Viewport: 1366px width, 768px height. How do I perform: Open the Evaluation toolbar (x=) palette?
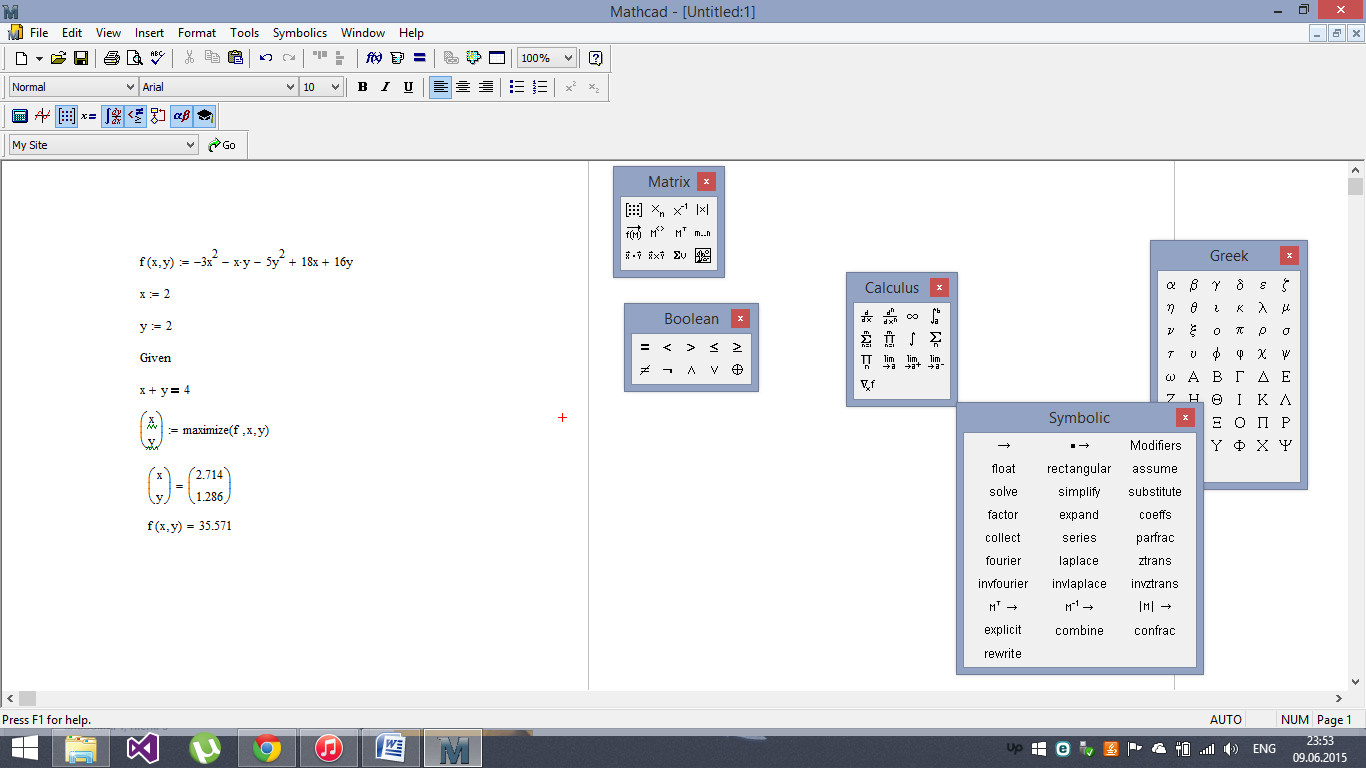point(89,116)
